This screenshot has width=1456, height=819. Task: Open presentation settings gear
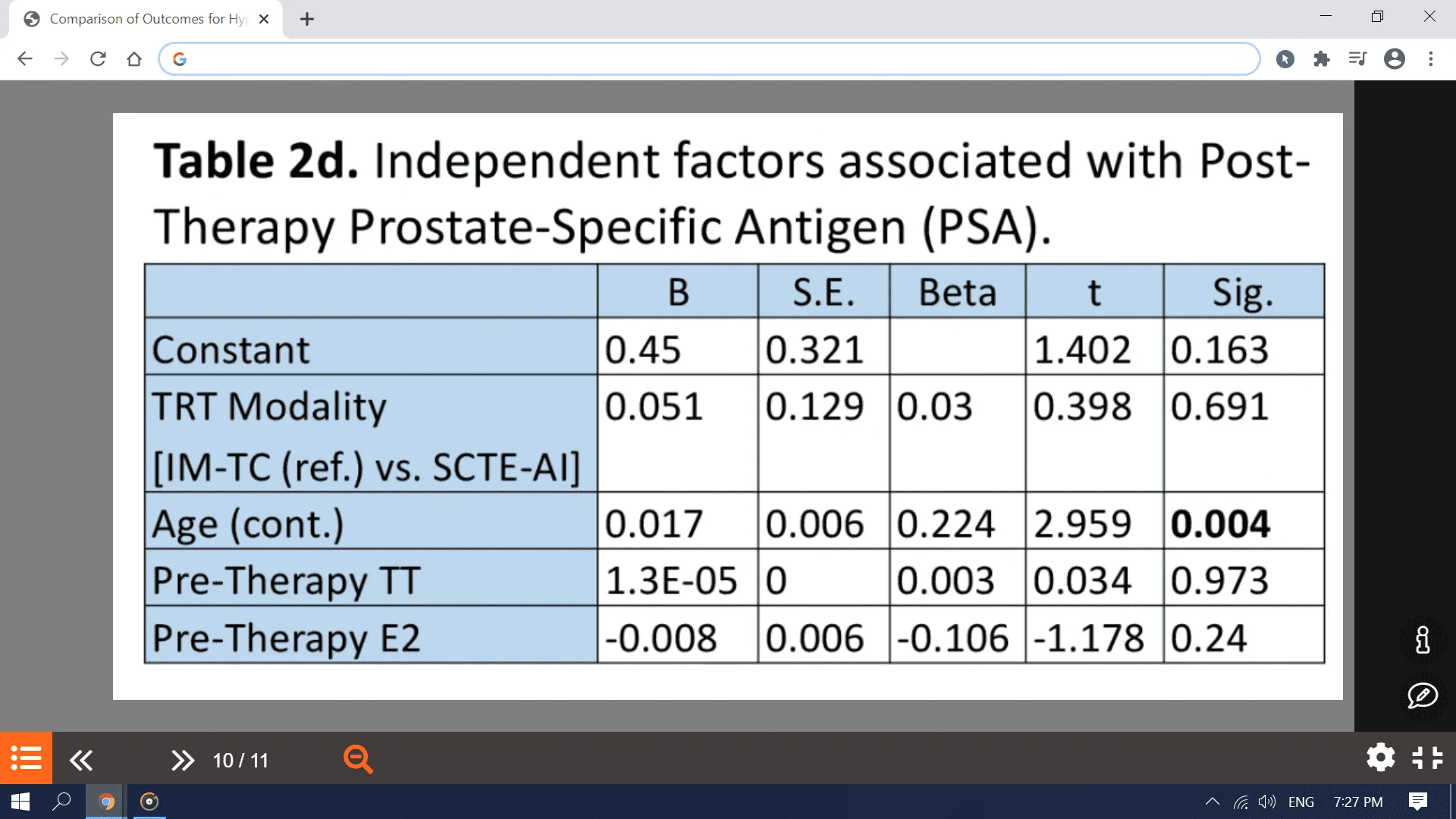pos(1380,757)
